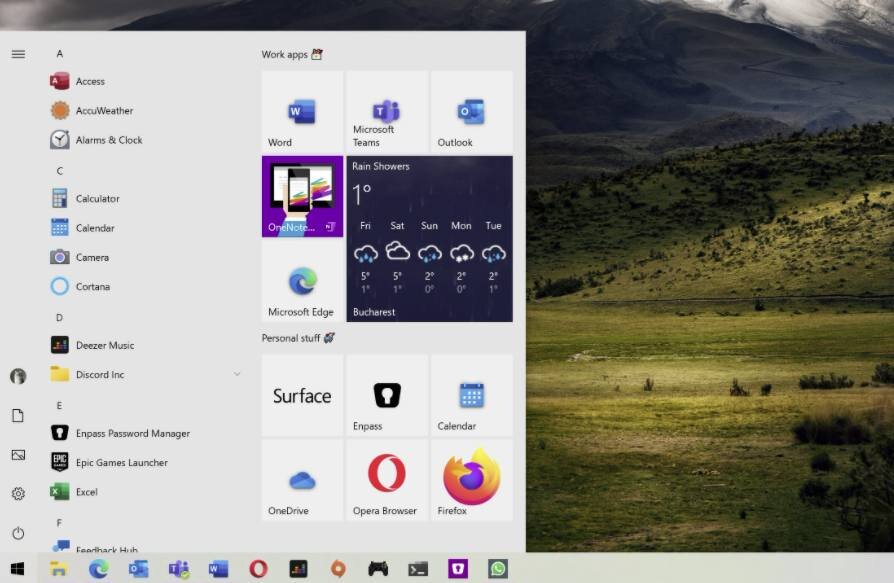
Task: Expand the Discord Inc folder
Action: [x=145, y=374]
